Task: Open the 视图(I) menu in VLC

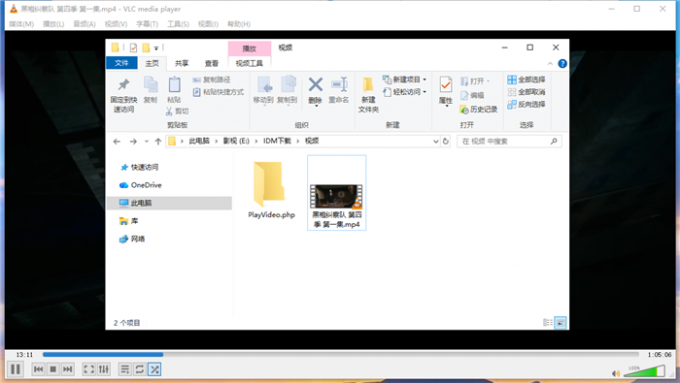Action: click(208, 24)
